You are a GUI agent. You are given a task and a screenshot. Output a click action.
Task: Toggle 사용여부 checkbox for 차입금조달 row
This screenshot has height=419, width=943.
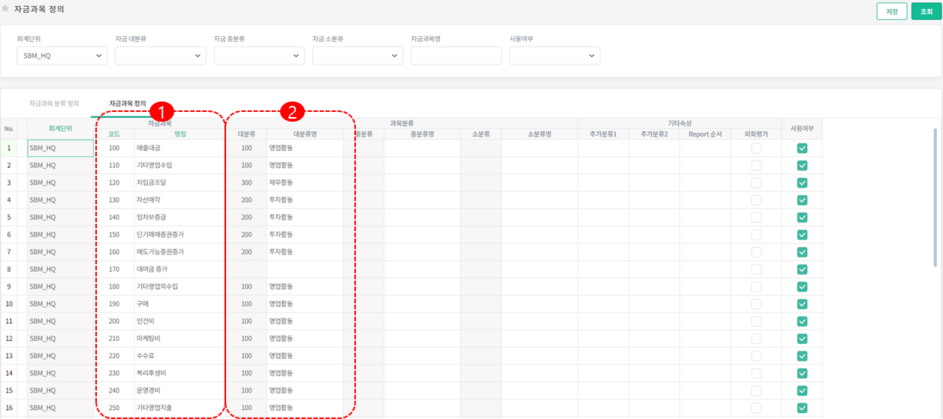tap(802, 183)
